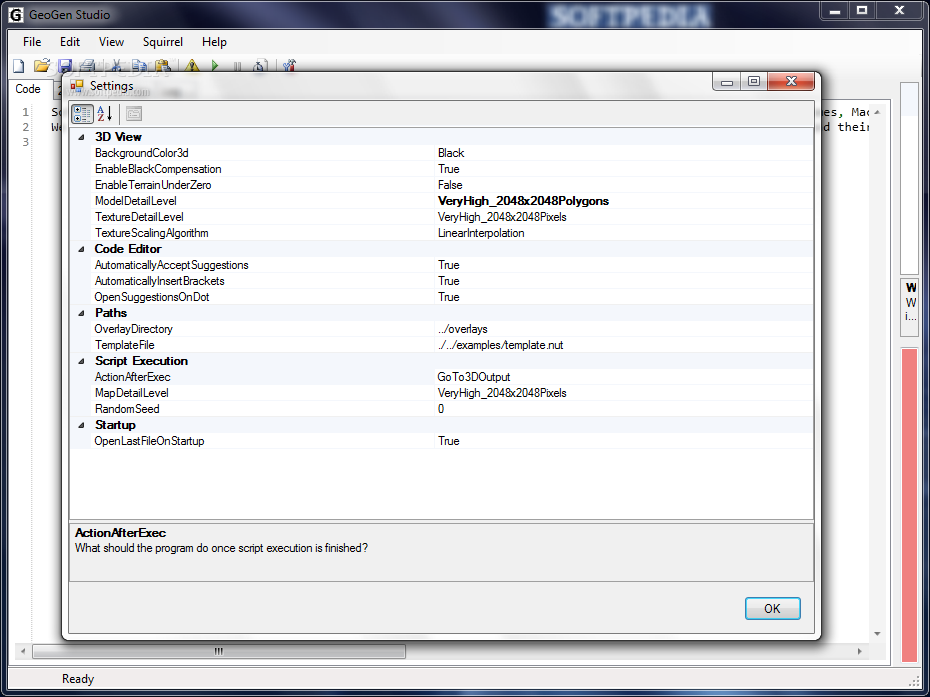Click the ActionAfterExec description heading

coord(120,533)
